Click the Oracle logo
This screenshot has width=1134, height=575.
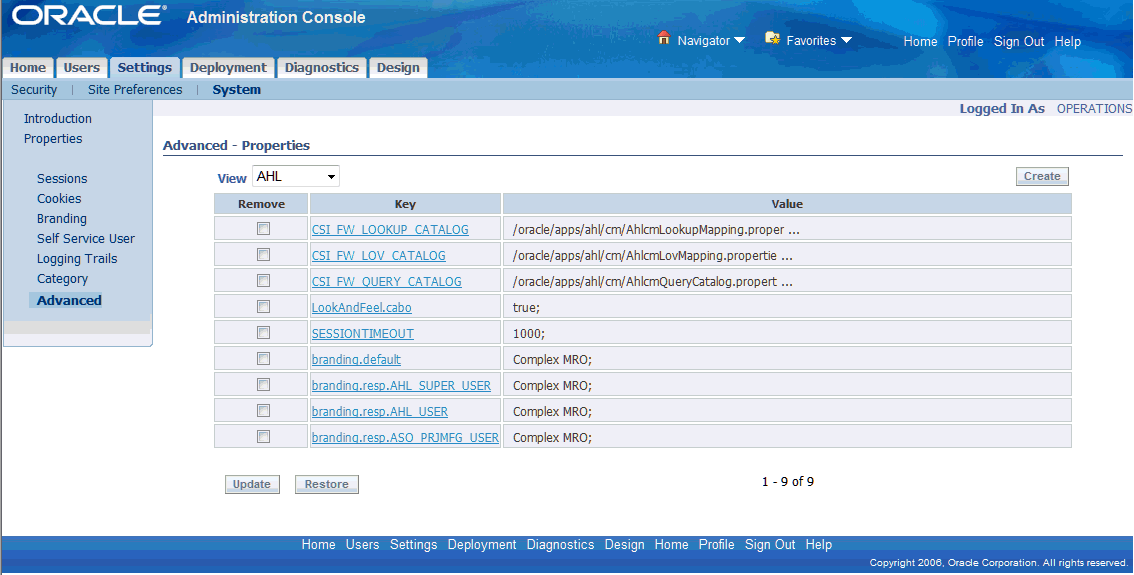coord(89,16)
